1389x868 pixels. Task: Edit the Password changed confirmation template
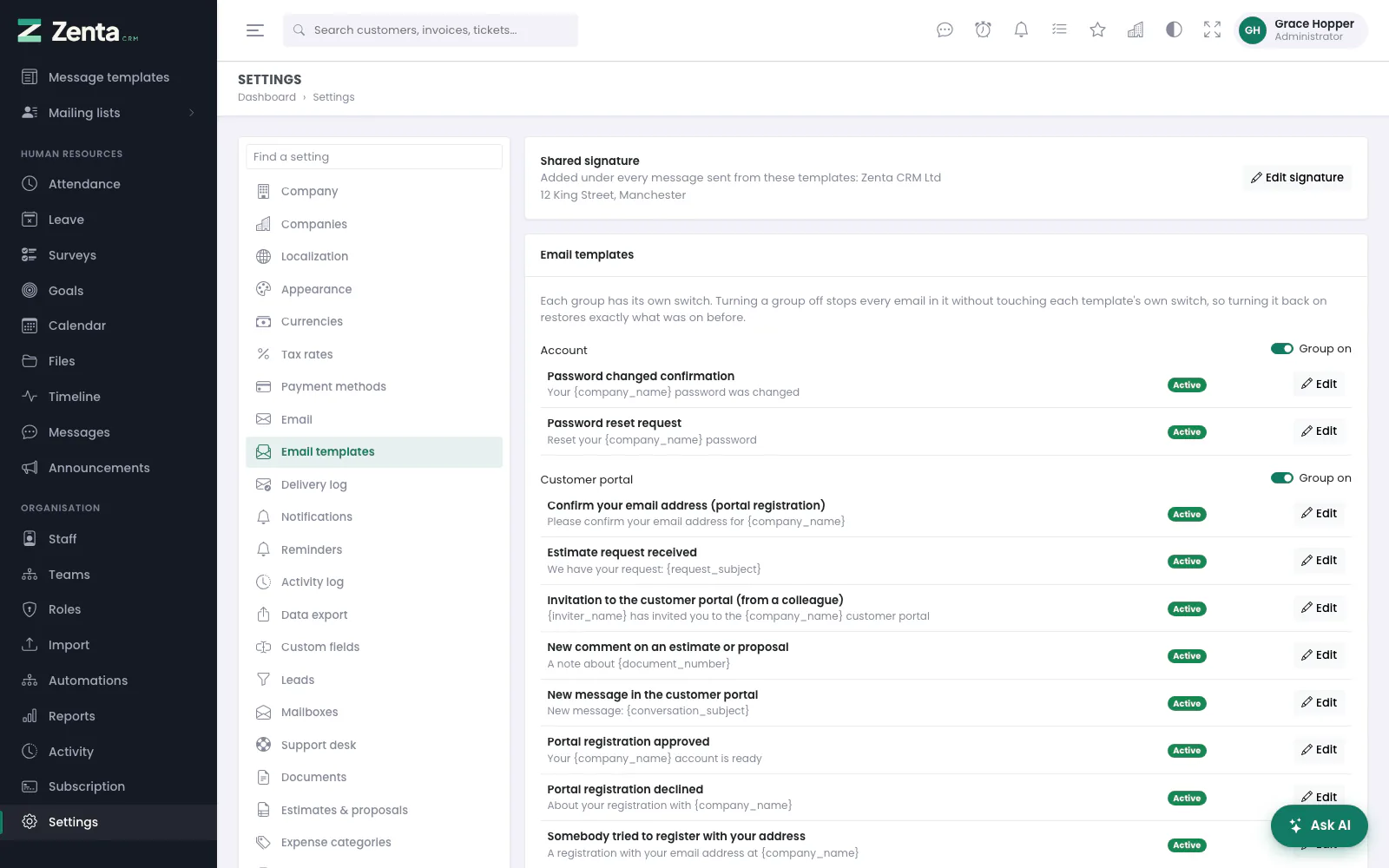(x=1319, y=385)
